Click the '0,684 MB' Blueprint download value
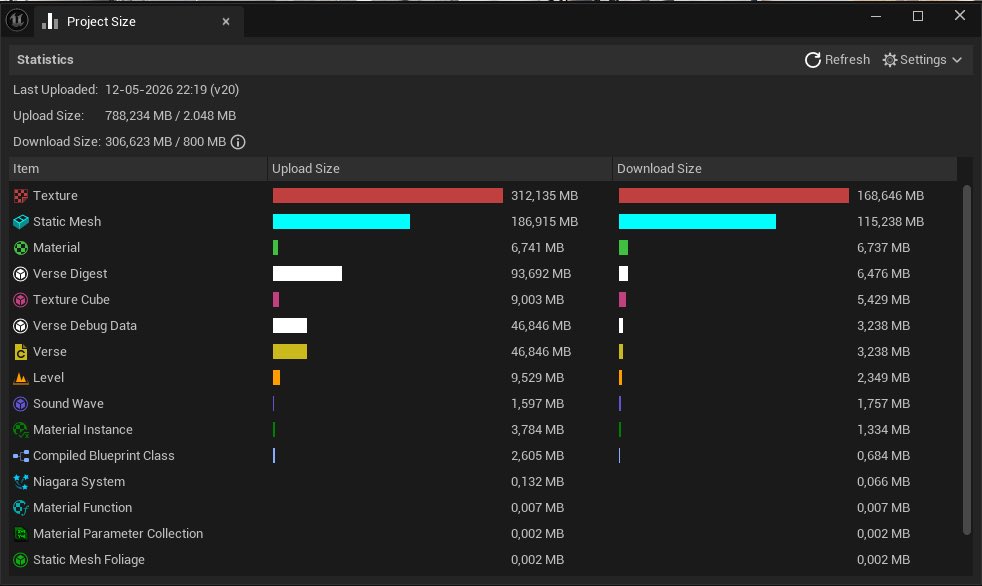Viewport: 982px width, 586px height. click(x=883, y=456)
